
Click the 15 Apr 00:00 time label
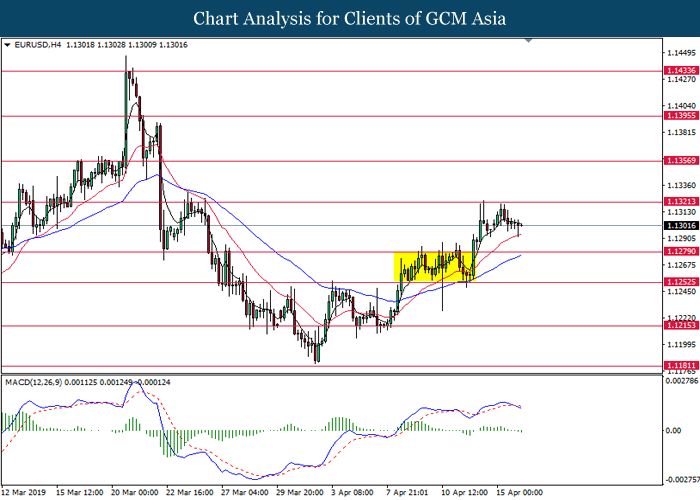[520, 492]
